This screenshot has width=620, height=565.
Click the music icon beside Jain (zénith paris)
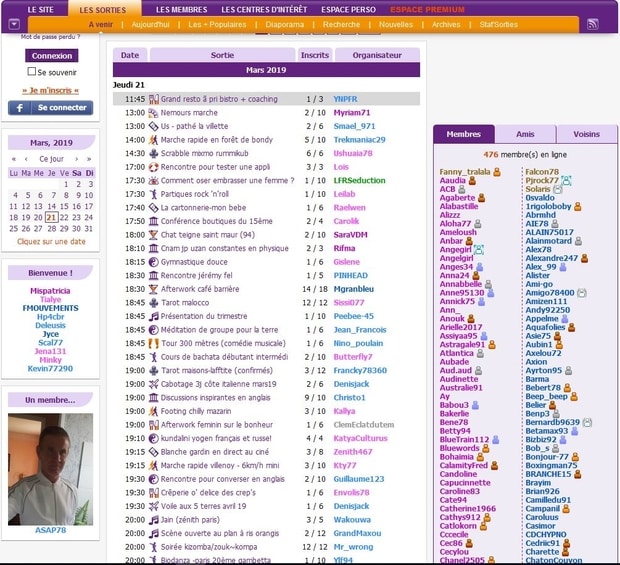(153, 520)
